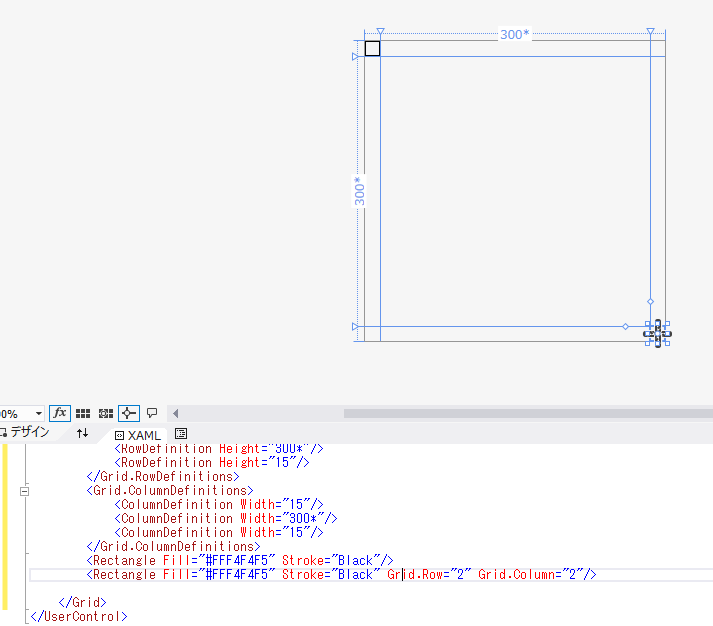Collapse the Grid.ColumnDefinitions code block
This screenshot has height=626, width=713.
[25, 491]
